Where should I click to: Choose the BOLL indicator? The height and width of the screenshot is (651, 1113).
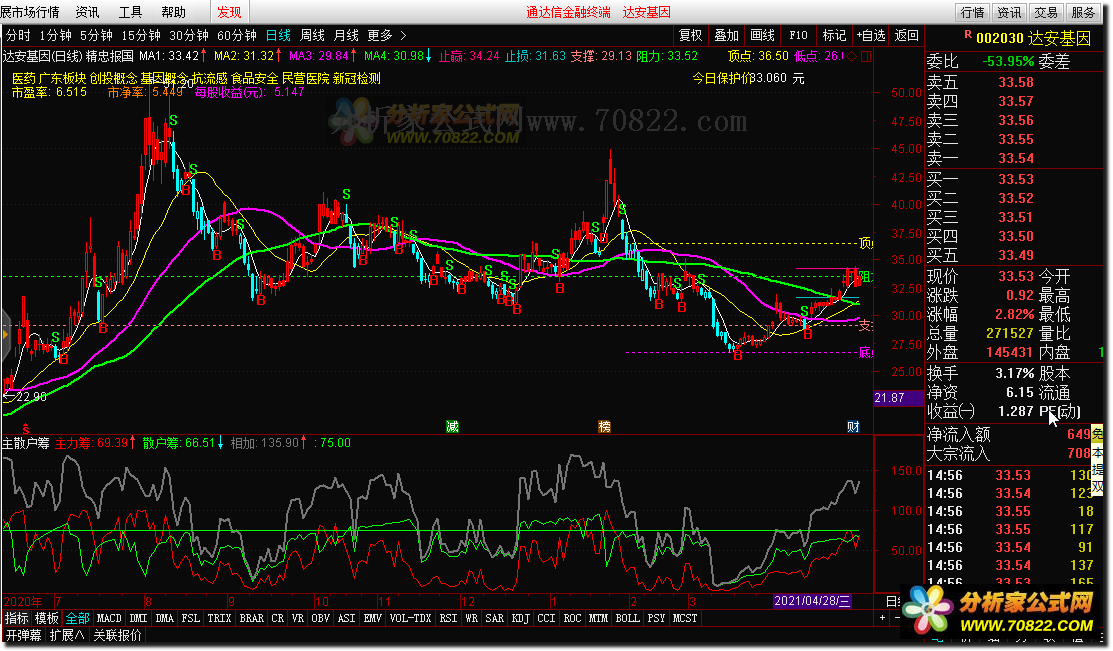[x=627, y=618]
